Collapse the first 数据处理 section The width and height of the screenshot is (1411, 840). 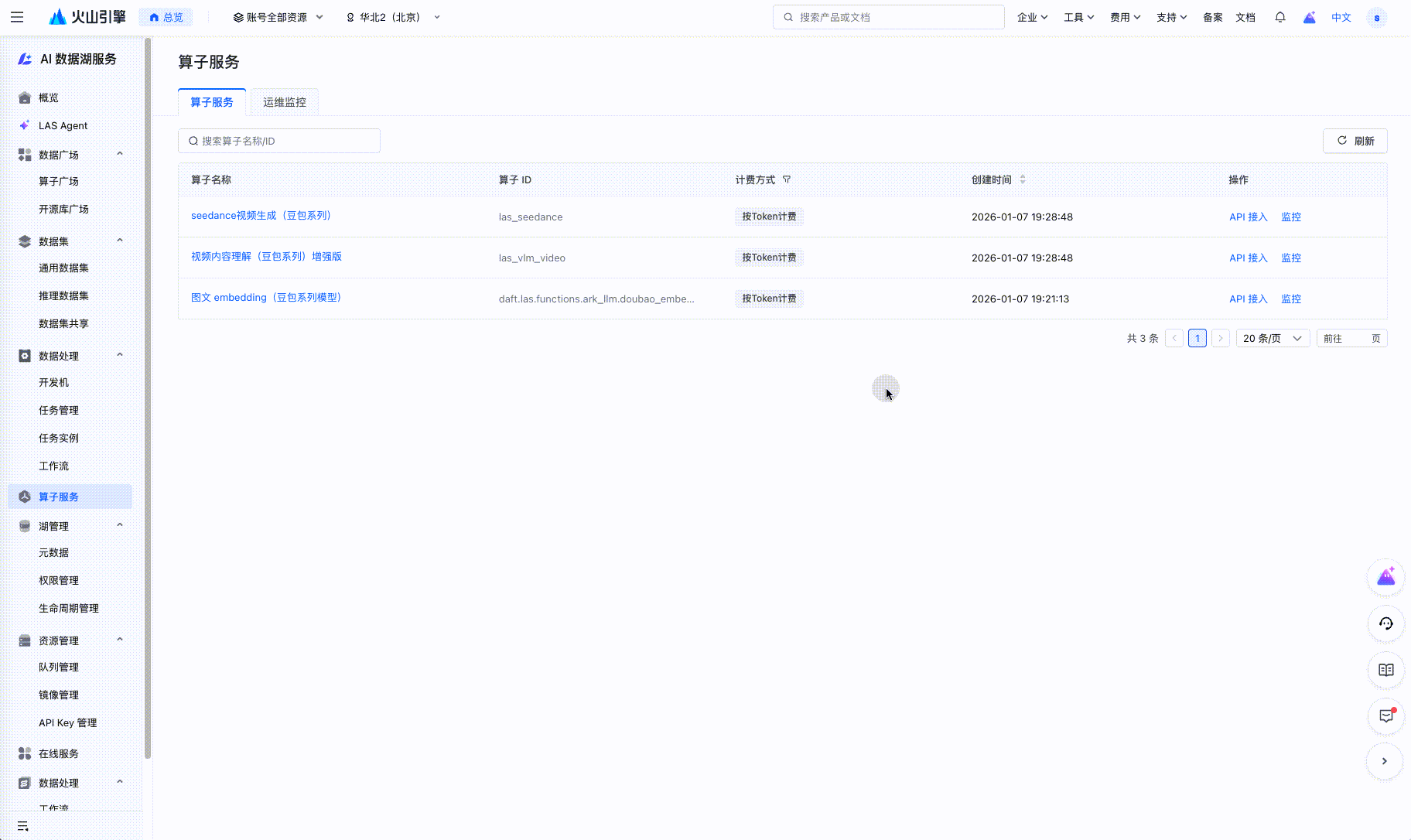point(120,355)
